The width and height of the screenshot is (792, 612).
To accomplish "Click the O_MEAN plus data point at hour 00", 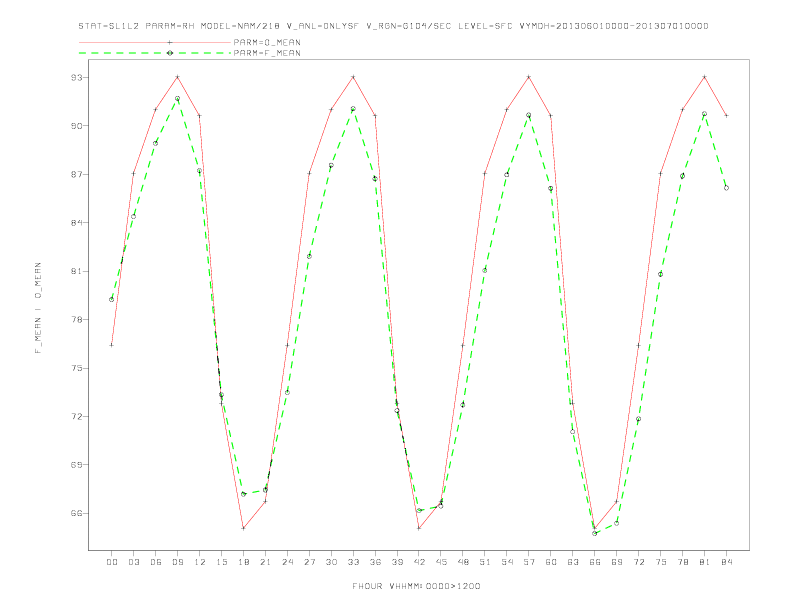I will point(112,345).
